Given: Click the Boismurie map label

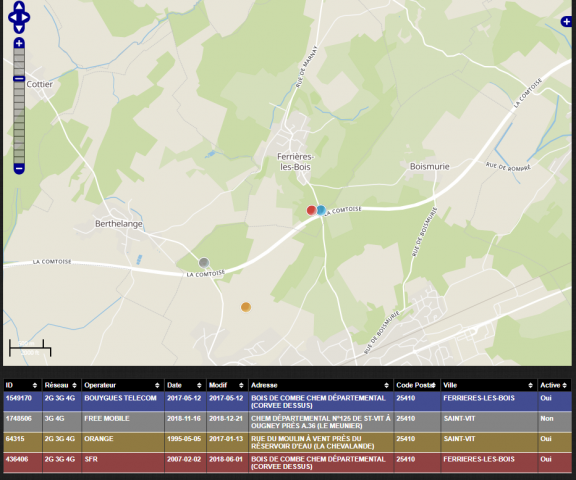Looking at the screenshot, I should pos(429,166).
